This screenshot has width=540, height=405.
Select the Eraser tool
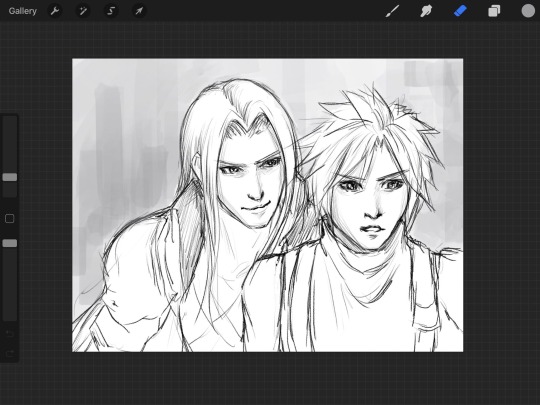pyautogui.click(x=460, y=11)
